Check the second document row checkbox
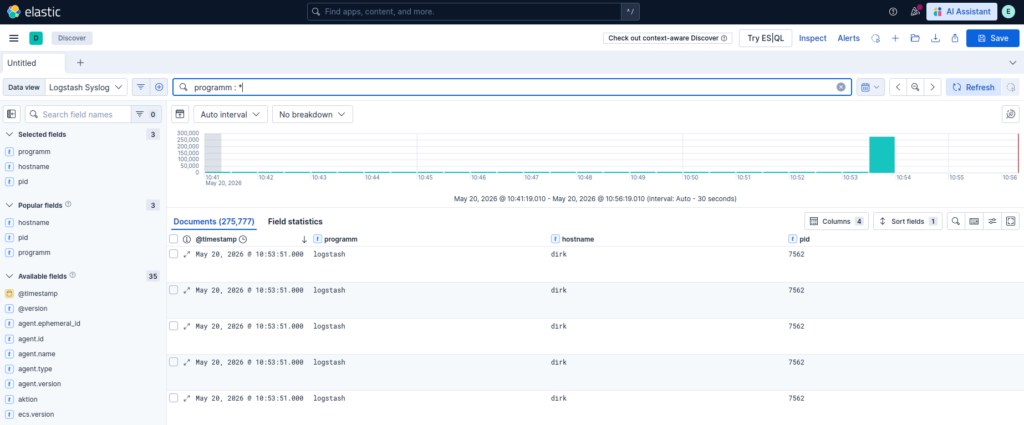This screenshot has width=1024, height=425. point(173,290)
